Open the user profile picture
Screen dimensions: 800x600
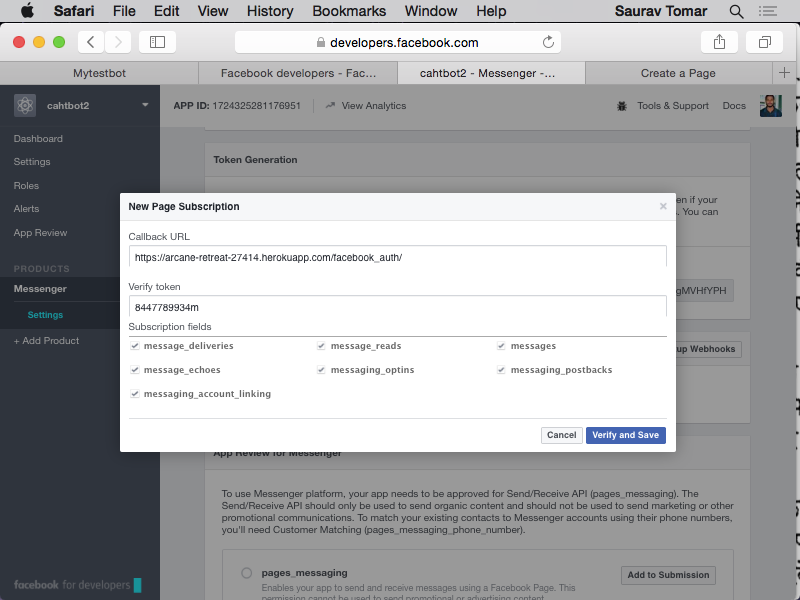coord(770,106)
